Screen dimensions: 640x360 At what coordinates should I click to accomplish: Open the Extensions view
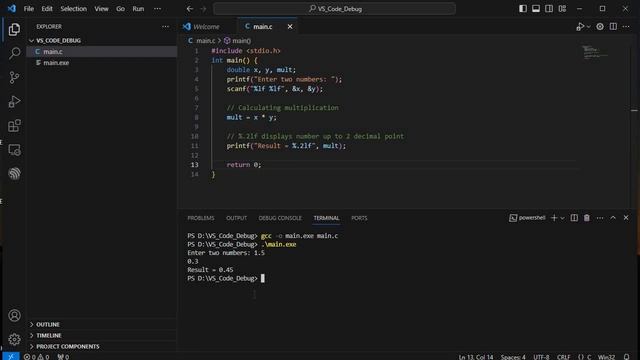14,126
